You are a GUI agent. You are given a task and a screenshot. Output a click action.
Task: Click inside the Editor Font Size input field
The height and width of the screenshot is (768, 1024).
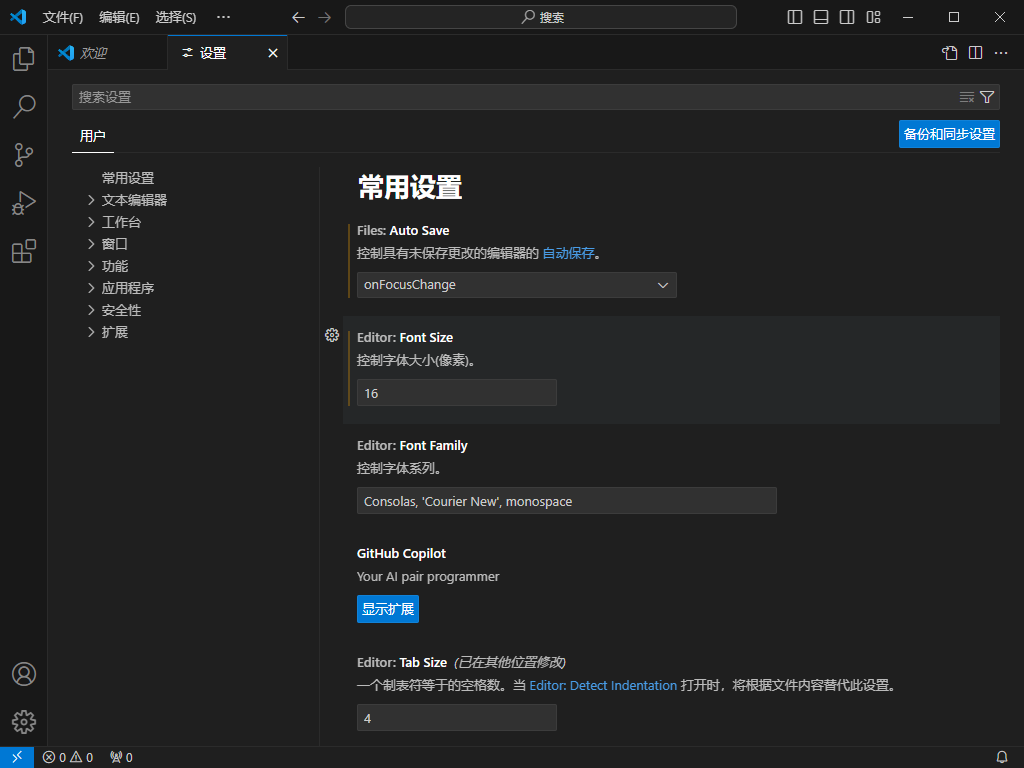[x=456, y=392]
